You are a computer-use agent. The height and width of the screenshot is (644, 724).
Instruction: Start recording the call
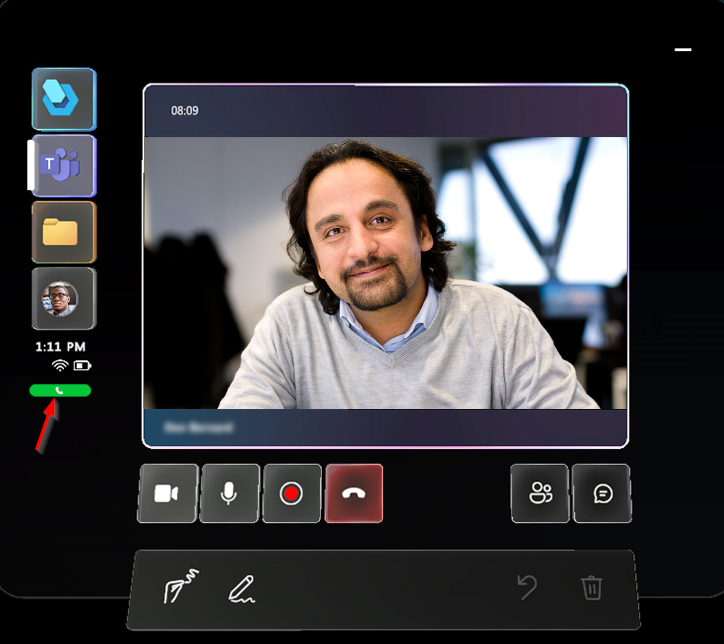pyautogui.click(x=291, y=494)
